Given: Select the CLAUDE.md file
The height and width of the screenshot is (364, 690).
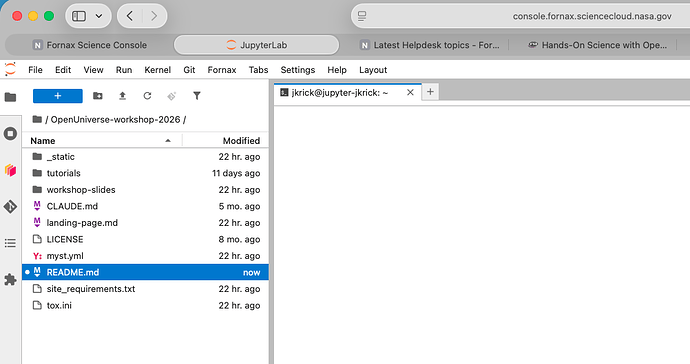Looking at the screenshot, I should click(145, 206).
